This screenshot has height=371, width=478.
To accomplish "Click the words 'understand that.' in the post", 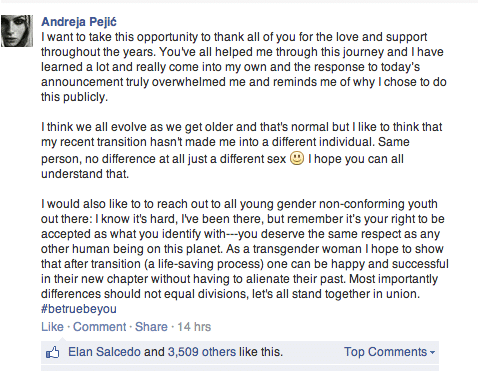I will point(85,174).
